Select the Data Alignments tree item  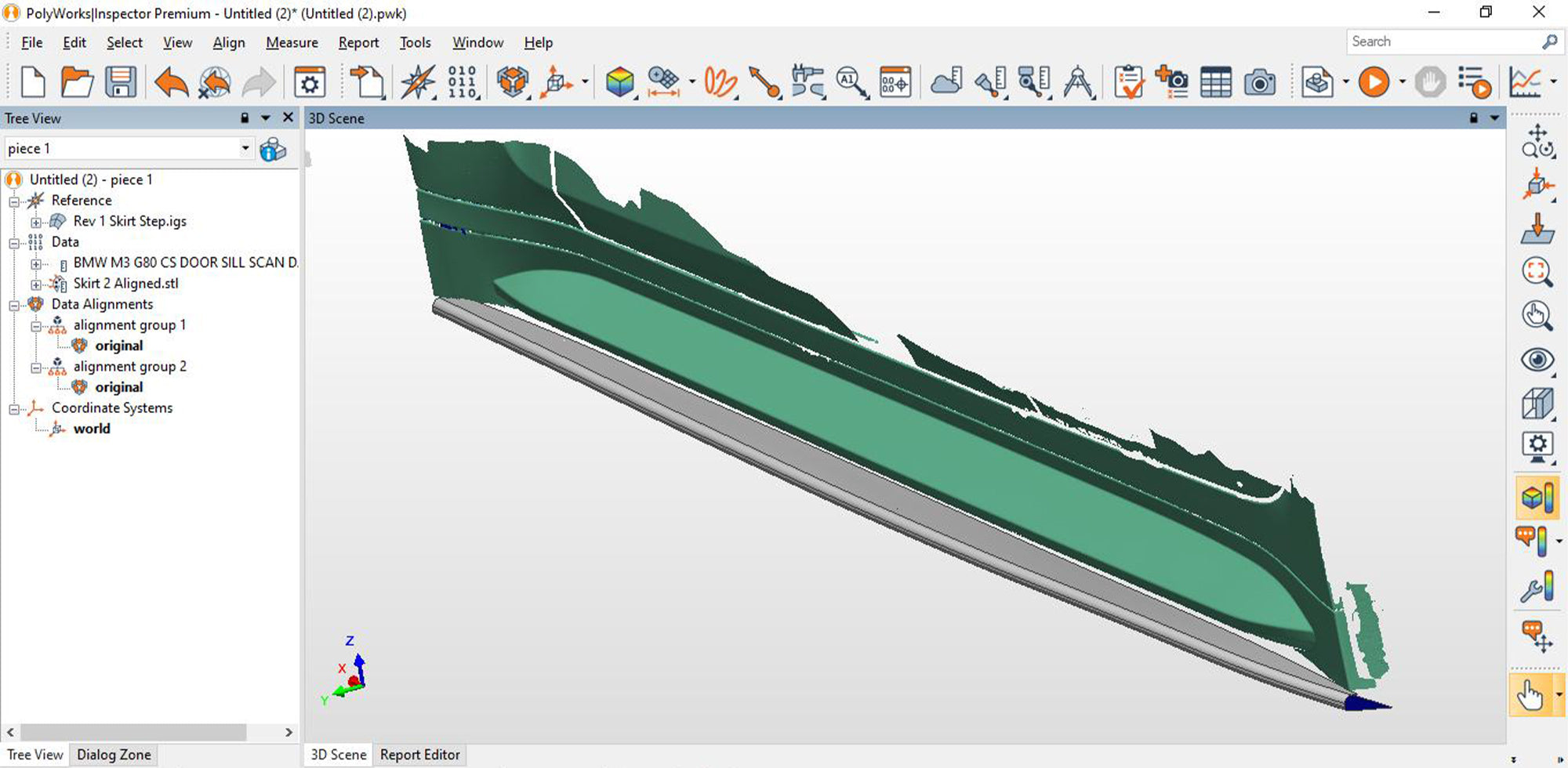[102, 304]
